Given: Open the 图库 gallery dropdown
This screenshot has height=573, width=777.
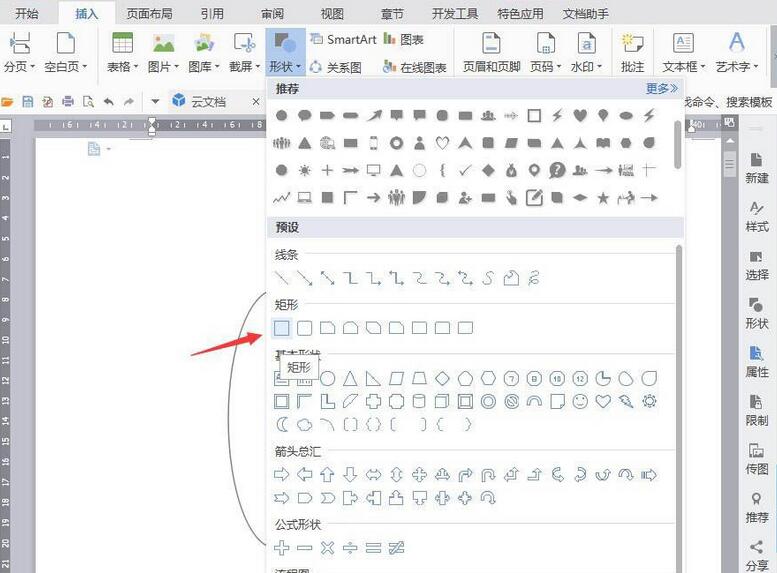Looking at the screenshot, I should [x=204, y=54].
